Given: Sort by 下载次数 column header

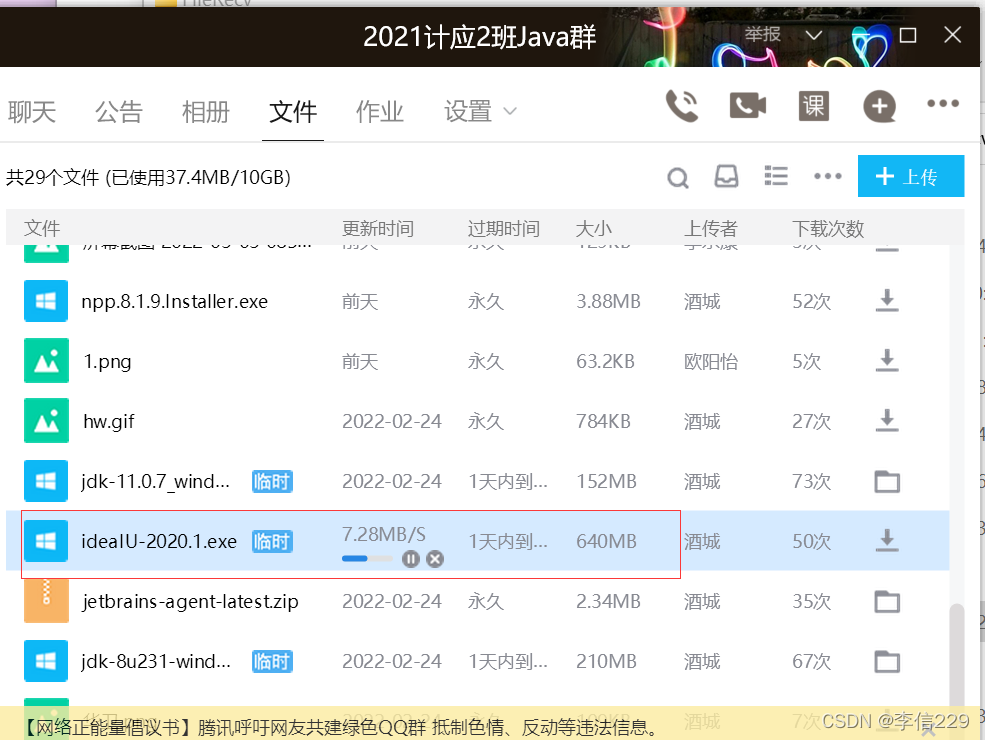Looking at the screenshot, I should pyautogui.click(x=828, y=229).
